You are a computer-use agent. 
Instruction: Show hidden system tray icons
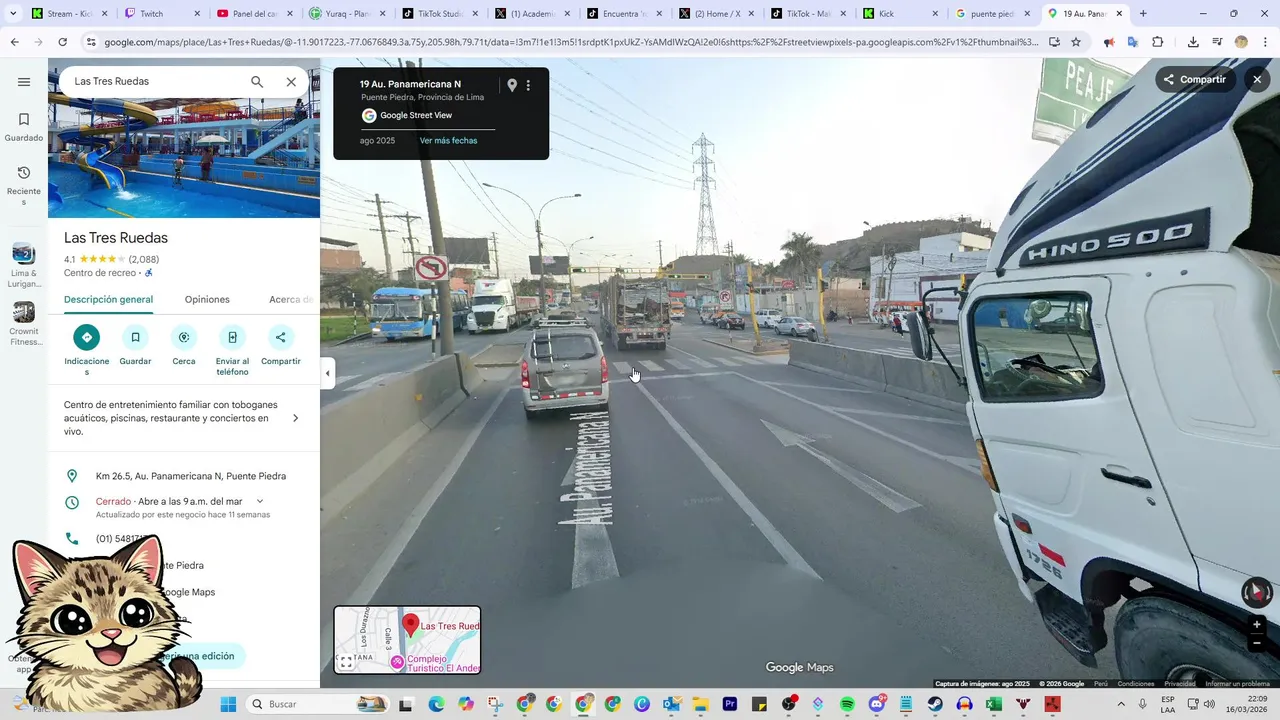pos(1123,704)
